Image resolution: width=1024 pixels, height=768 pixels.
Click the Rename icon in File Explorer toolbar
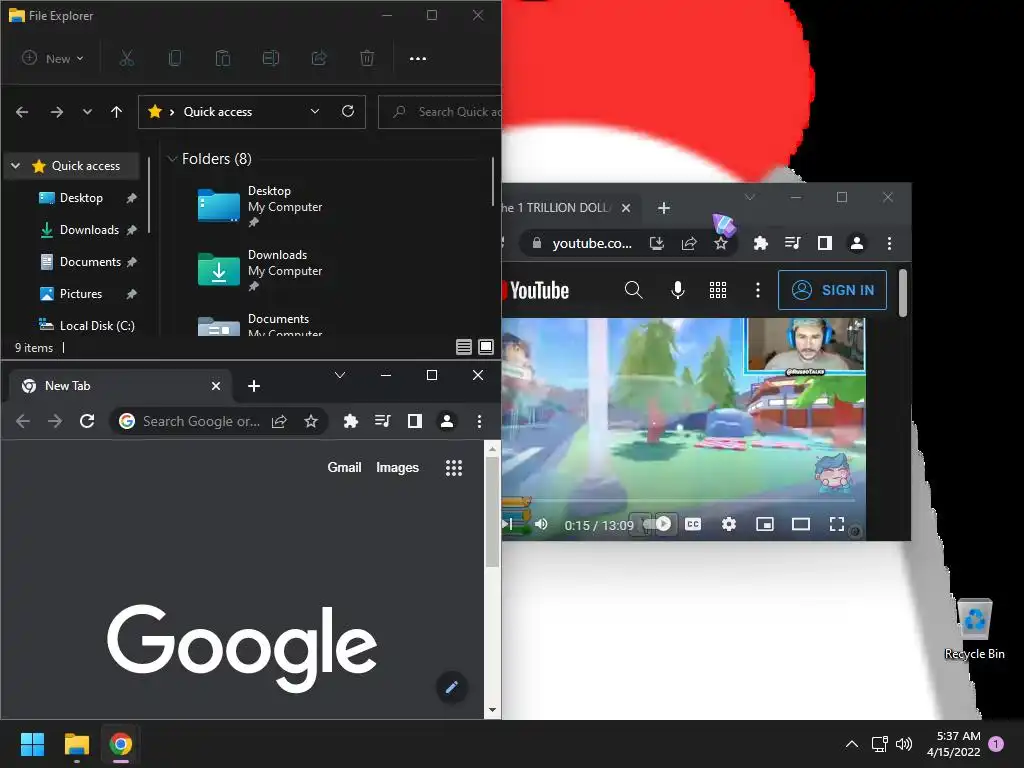click(270, 58)
